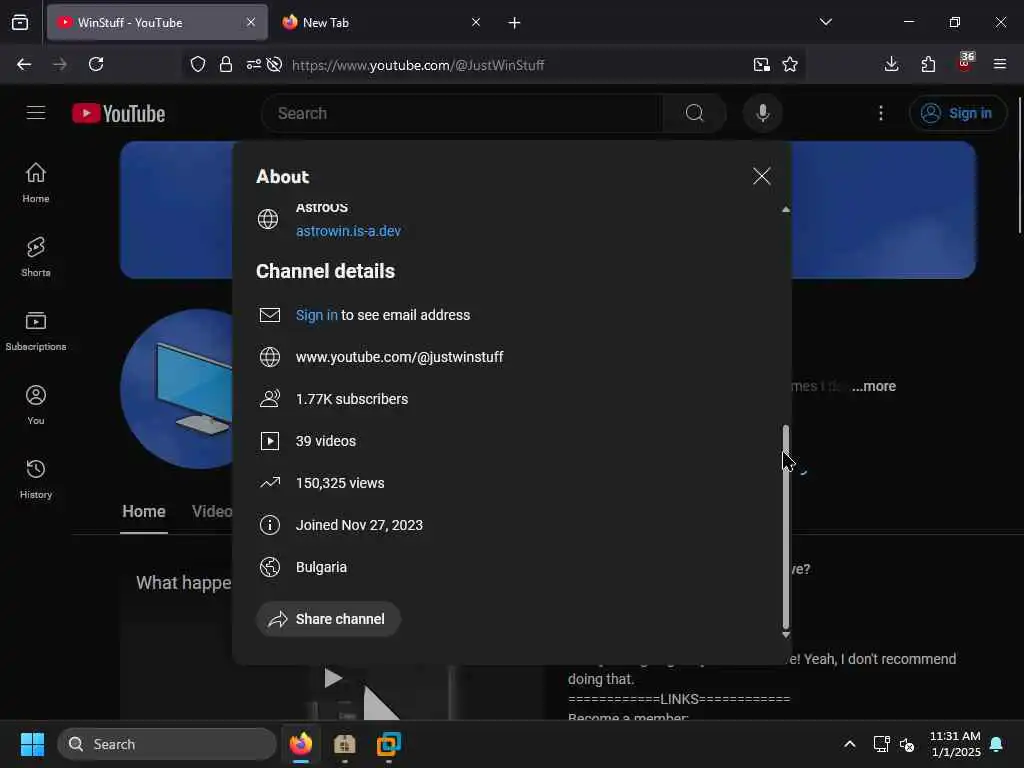Screen dimensions: 1024x768
Task: Click the Sign in button at top right
Action: [957, 113]
